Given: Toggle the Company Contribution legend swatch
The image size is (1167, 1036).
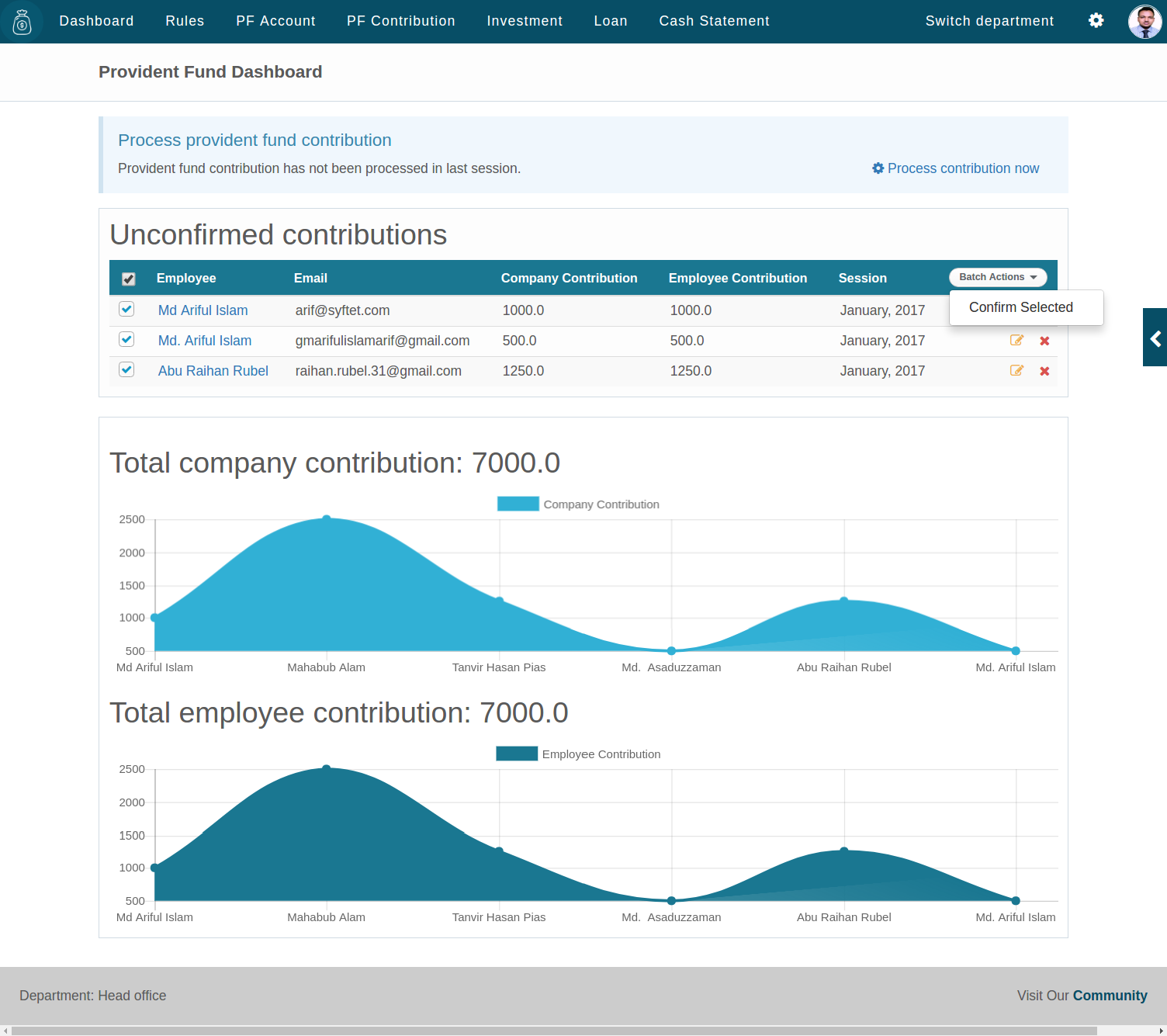Looking at the screenshot, I should 518,504.
